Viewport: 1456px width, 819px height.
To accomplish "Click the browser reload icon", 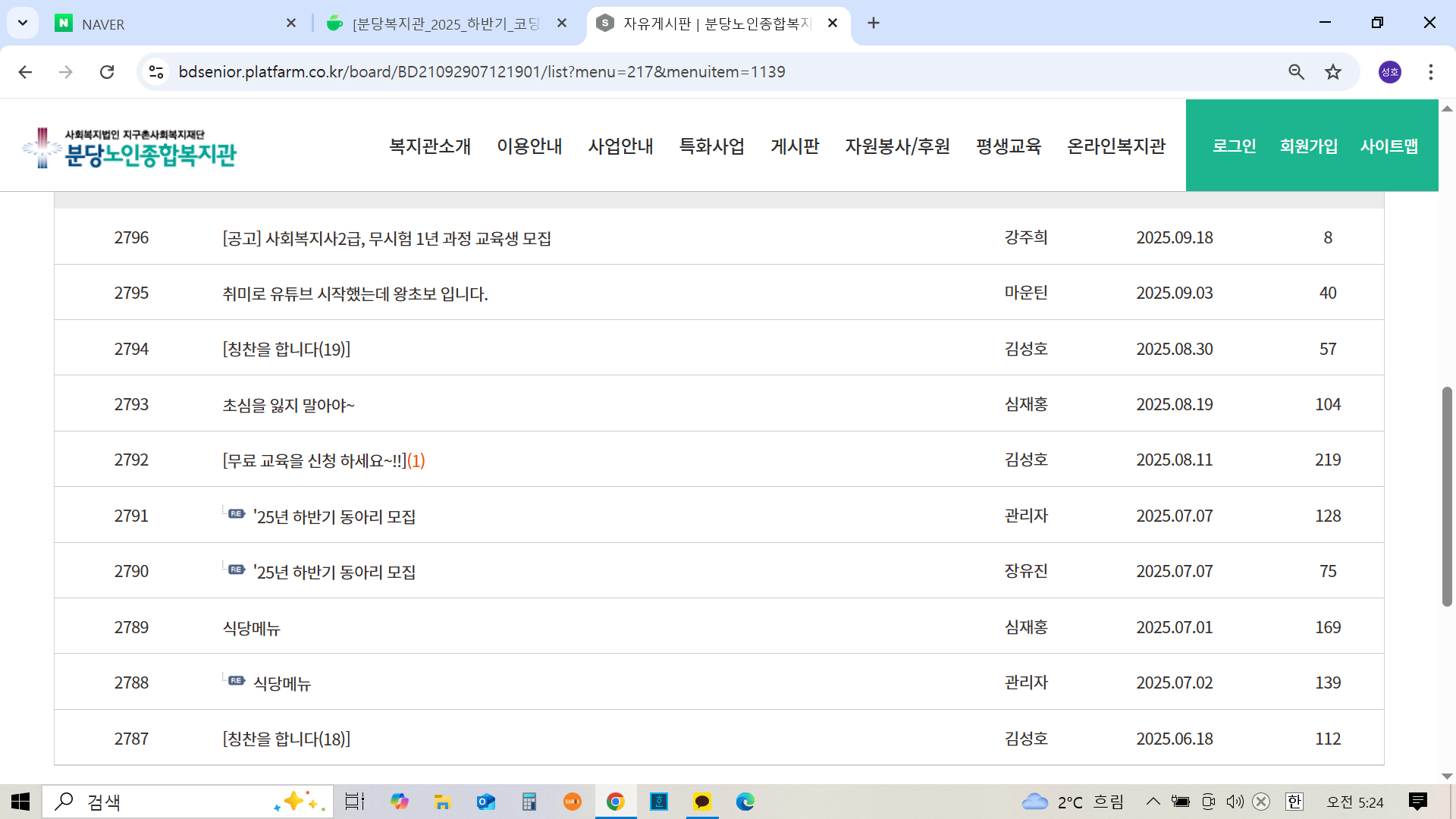I will (x=107, y=72).
